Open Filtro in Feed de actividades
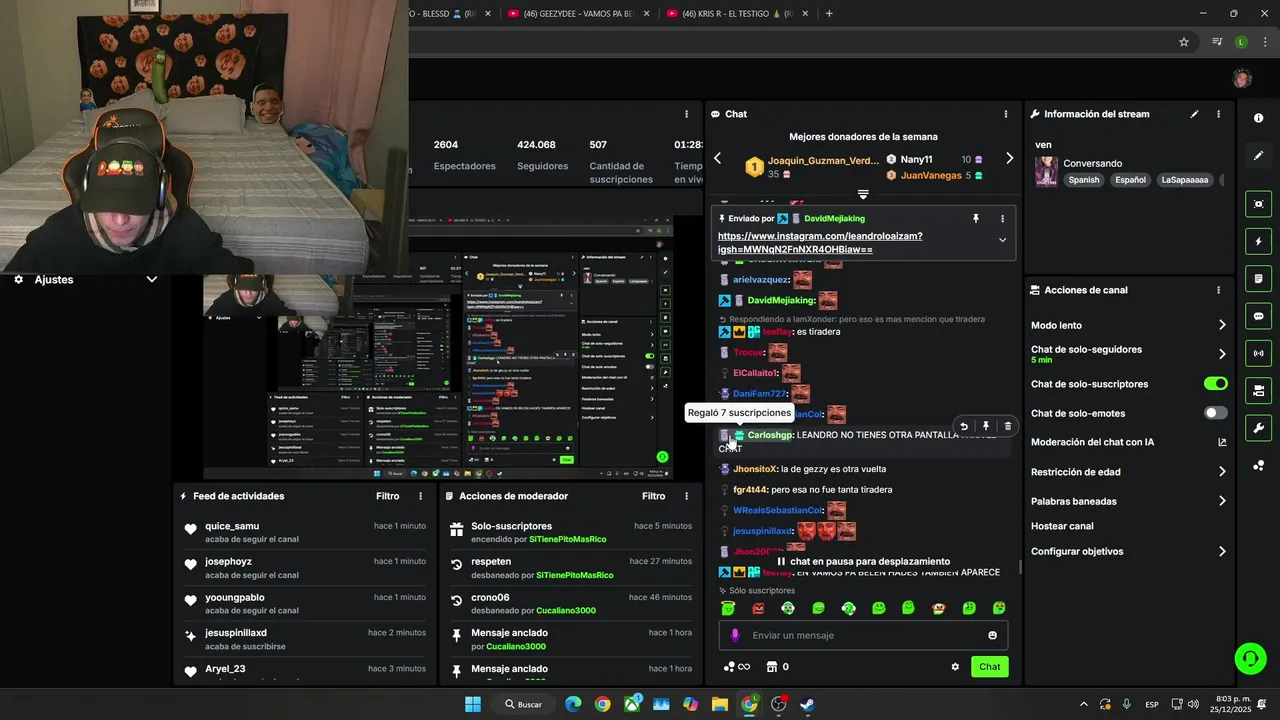The width and height of the screenshot is (1280, 720). 388,496
